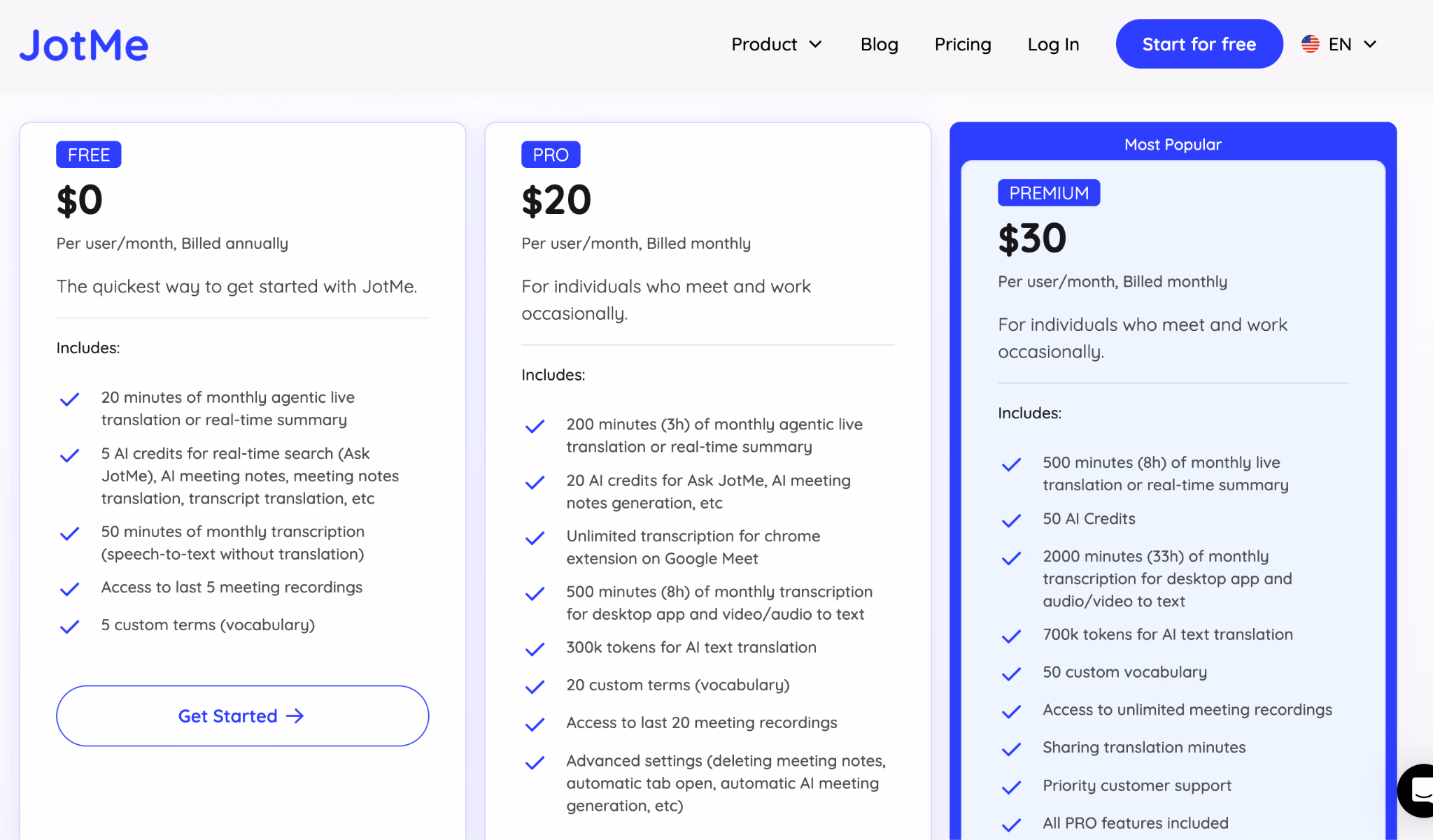
Task: Open the chat support widget
Action: pyautogui.click(x=1417, y=790)
